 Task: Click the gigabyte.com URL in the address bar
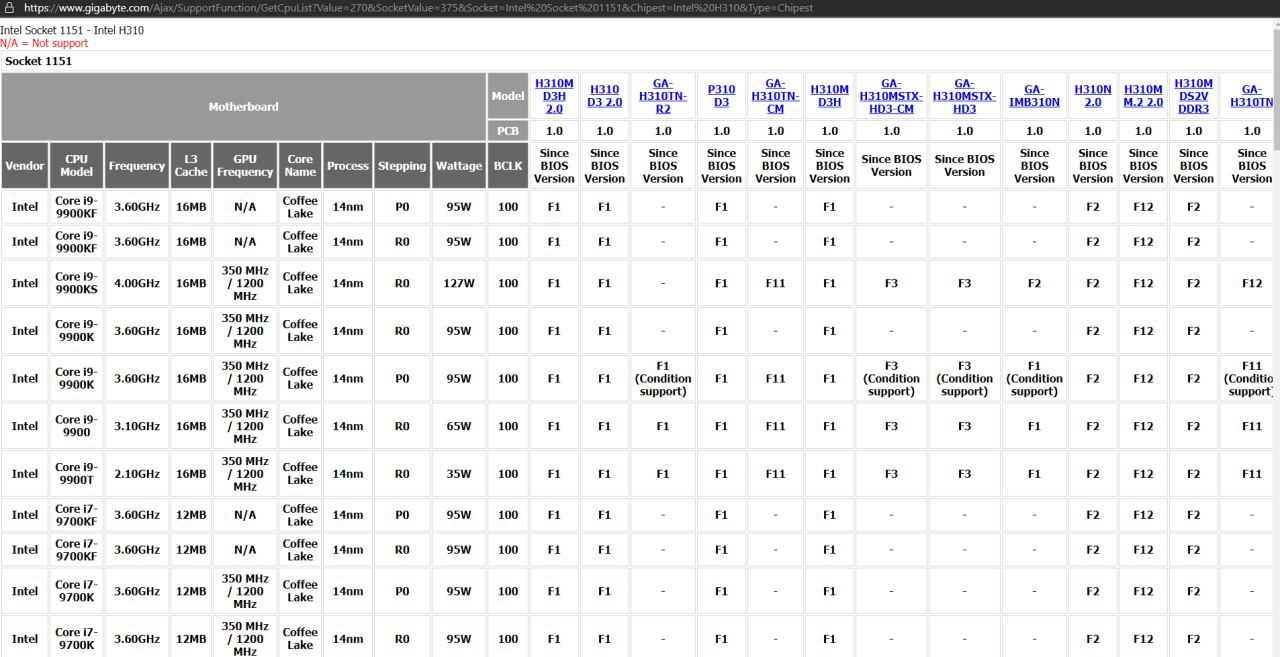point(418,8)
